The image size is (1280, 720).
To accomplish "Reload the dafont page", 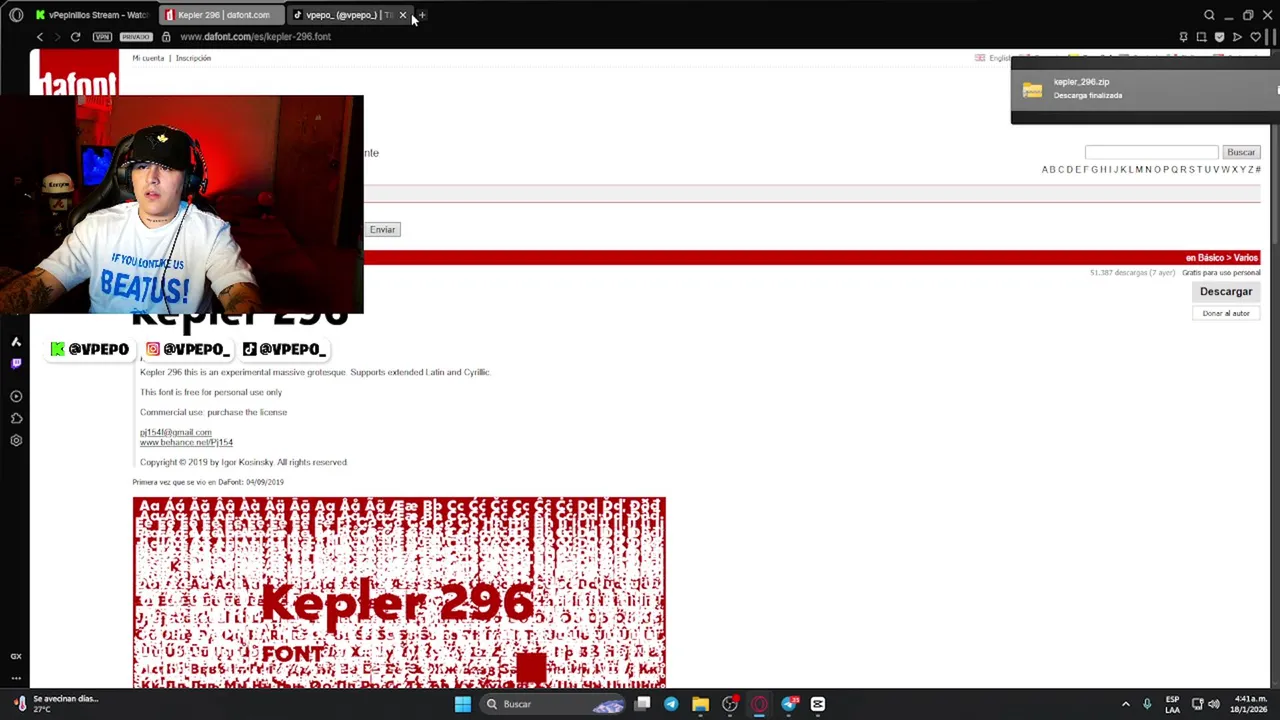I will click(75, 37).
